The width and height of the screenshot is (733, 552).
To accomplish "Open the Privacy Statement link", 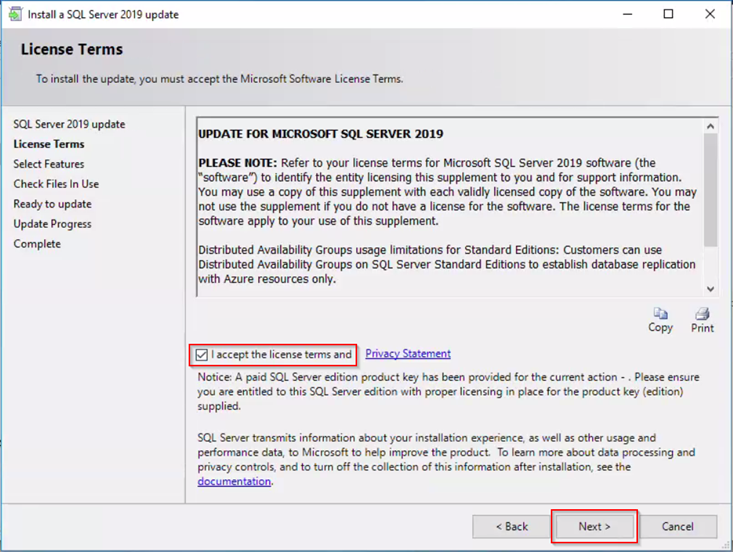I will [408, 354].
